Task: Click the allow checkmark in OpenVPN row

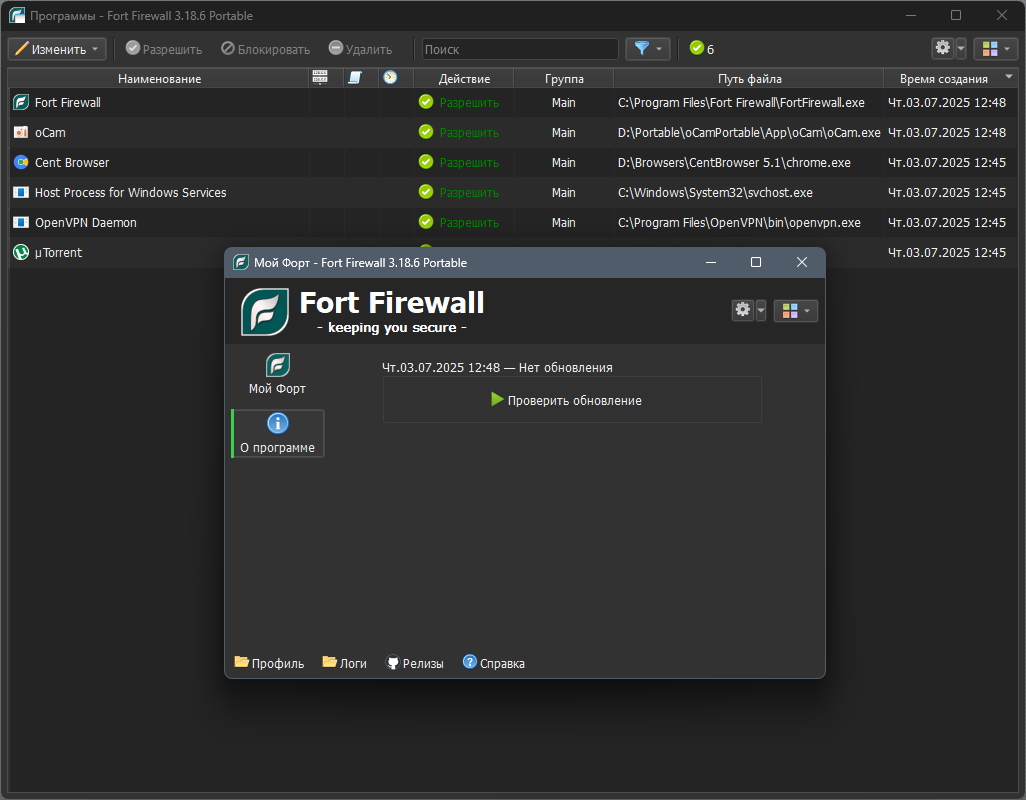Action: pyautogui.click(x=426, y=222)
